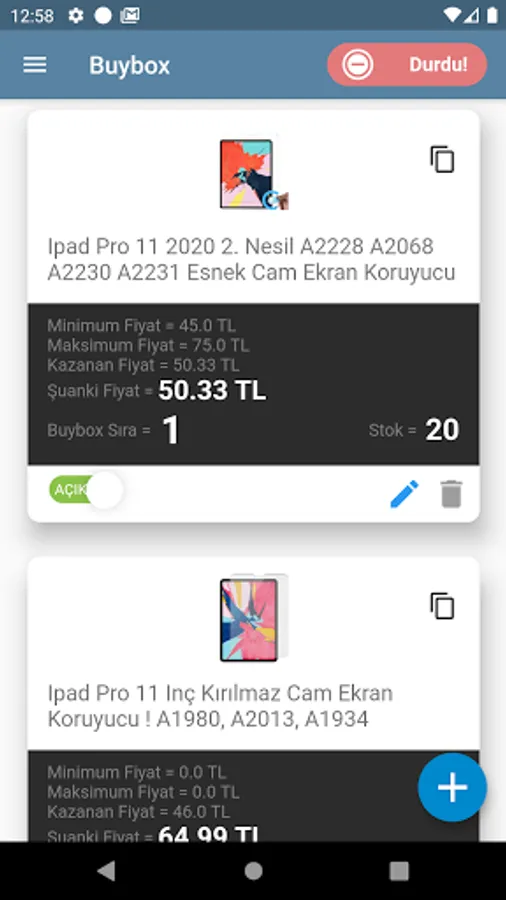Tap the Durdu! stop button
The height and width of the screenshot is (900, 506).
click(x=407, y=64)
